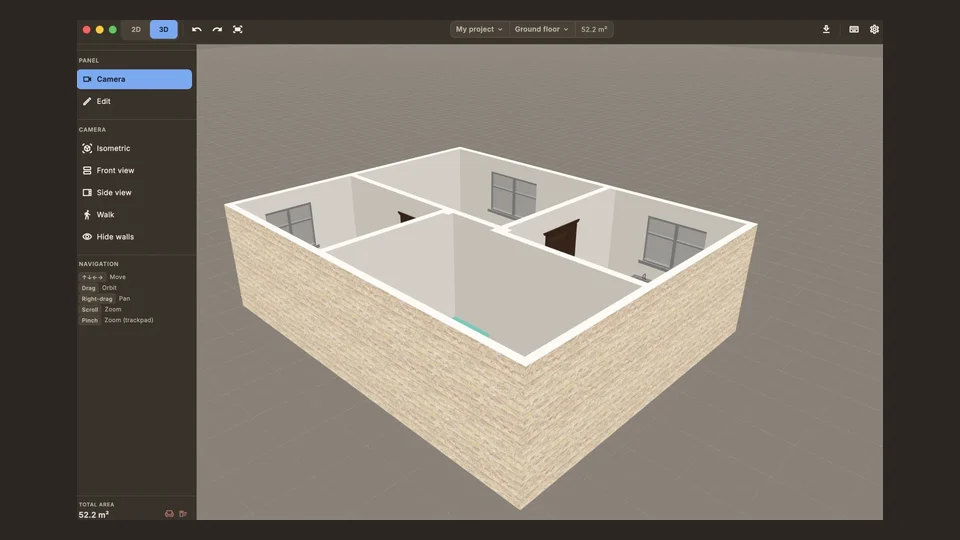Select the window in the back room
The image size is (960, 540).
(513, 195)
